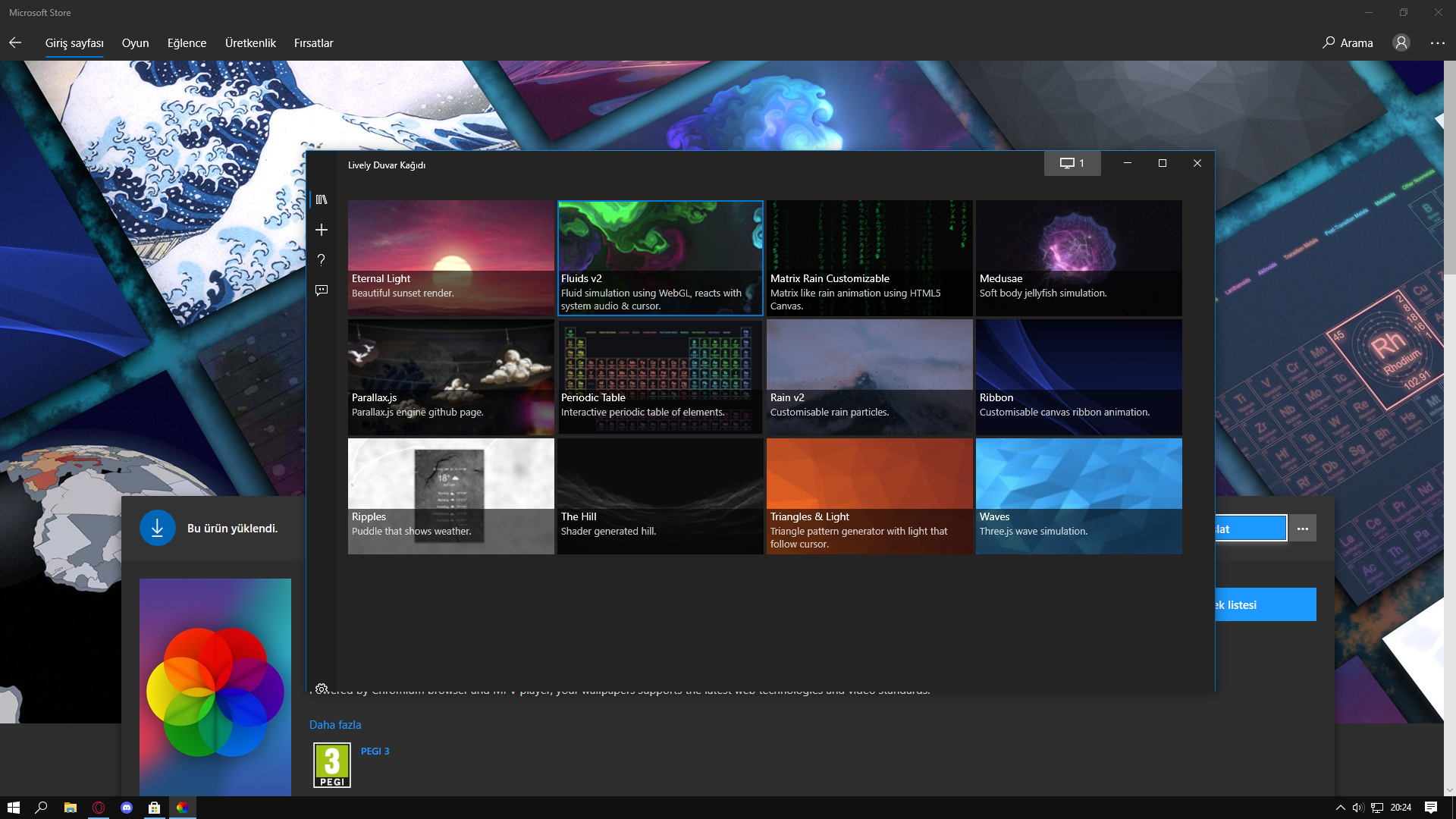
Task: Open the Fırsatlar tab in Store
Action: [313, 43]
